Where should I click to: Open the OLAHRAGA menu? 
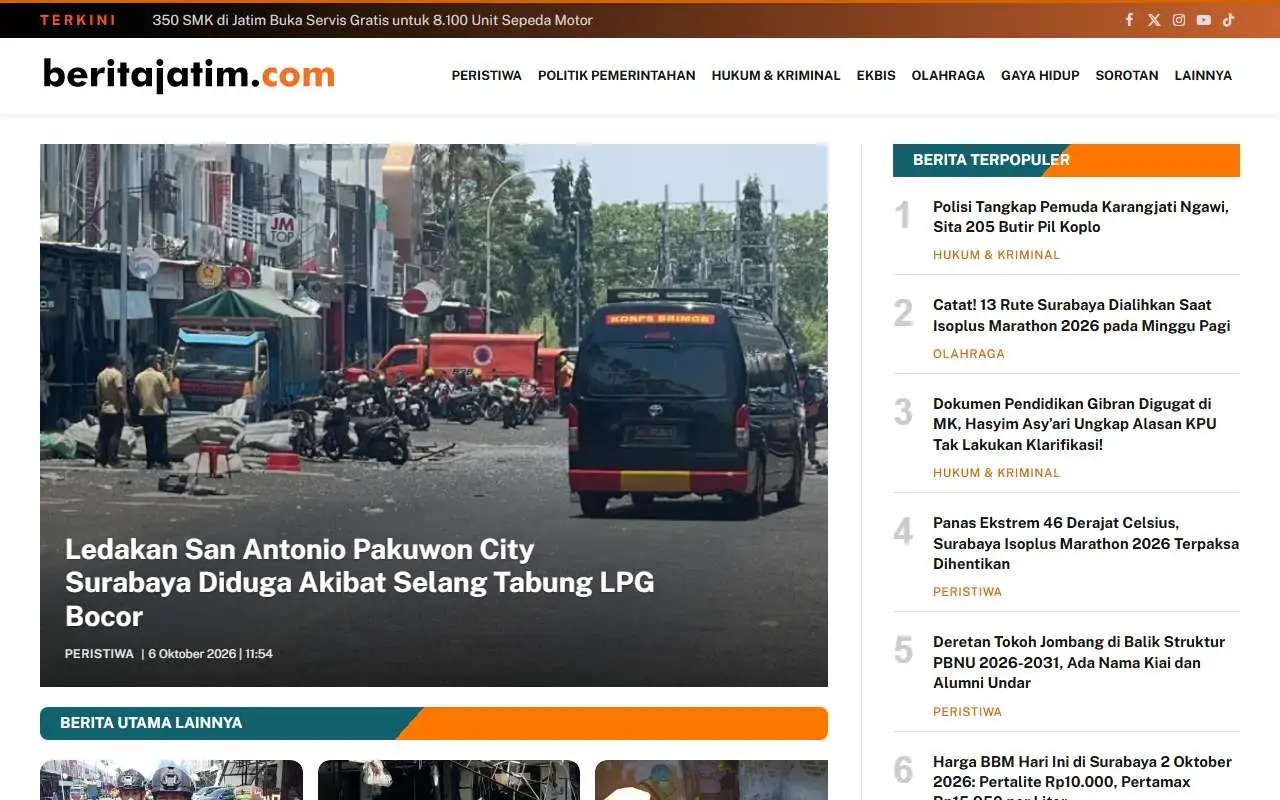pyautogui.click(x=948, y=75)
